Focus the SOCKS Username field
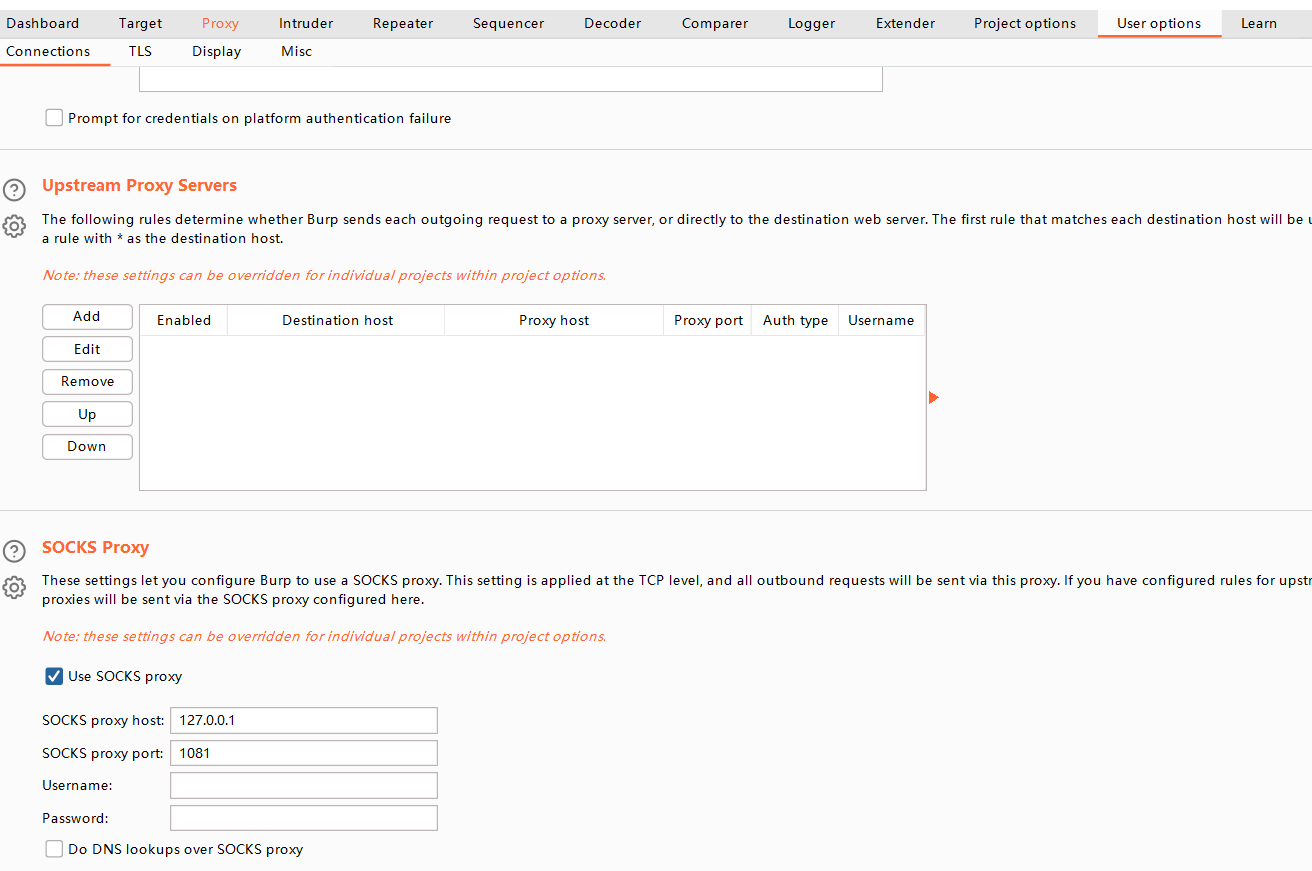Viewport: 1312px width, 871px height. (304, 785)
